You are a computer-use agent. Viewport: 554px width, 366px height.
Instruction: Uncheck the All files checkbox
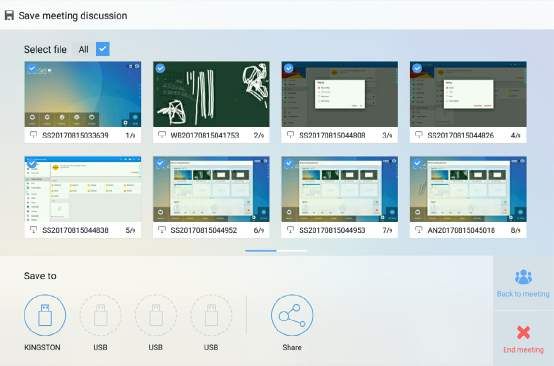tap(103, 49)
